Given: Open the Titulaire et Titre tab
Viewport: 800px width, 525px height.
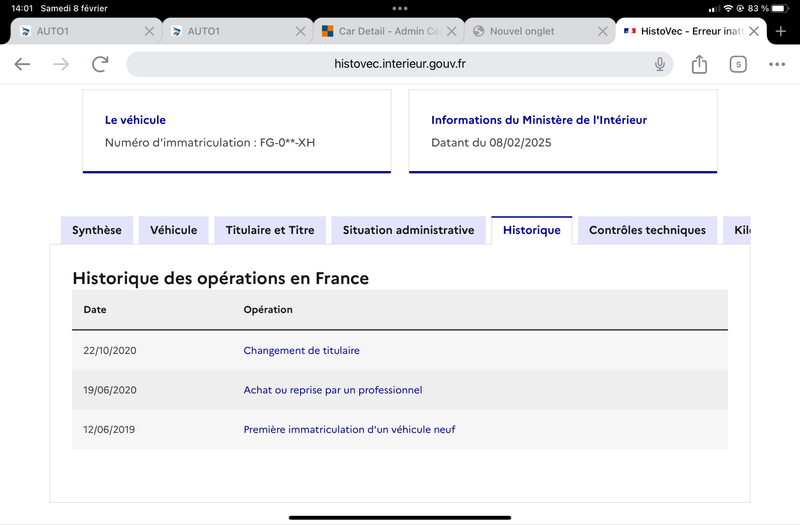Looking at the screenshot, I should [270, 230].
